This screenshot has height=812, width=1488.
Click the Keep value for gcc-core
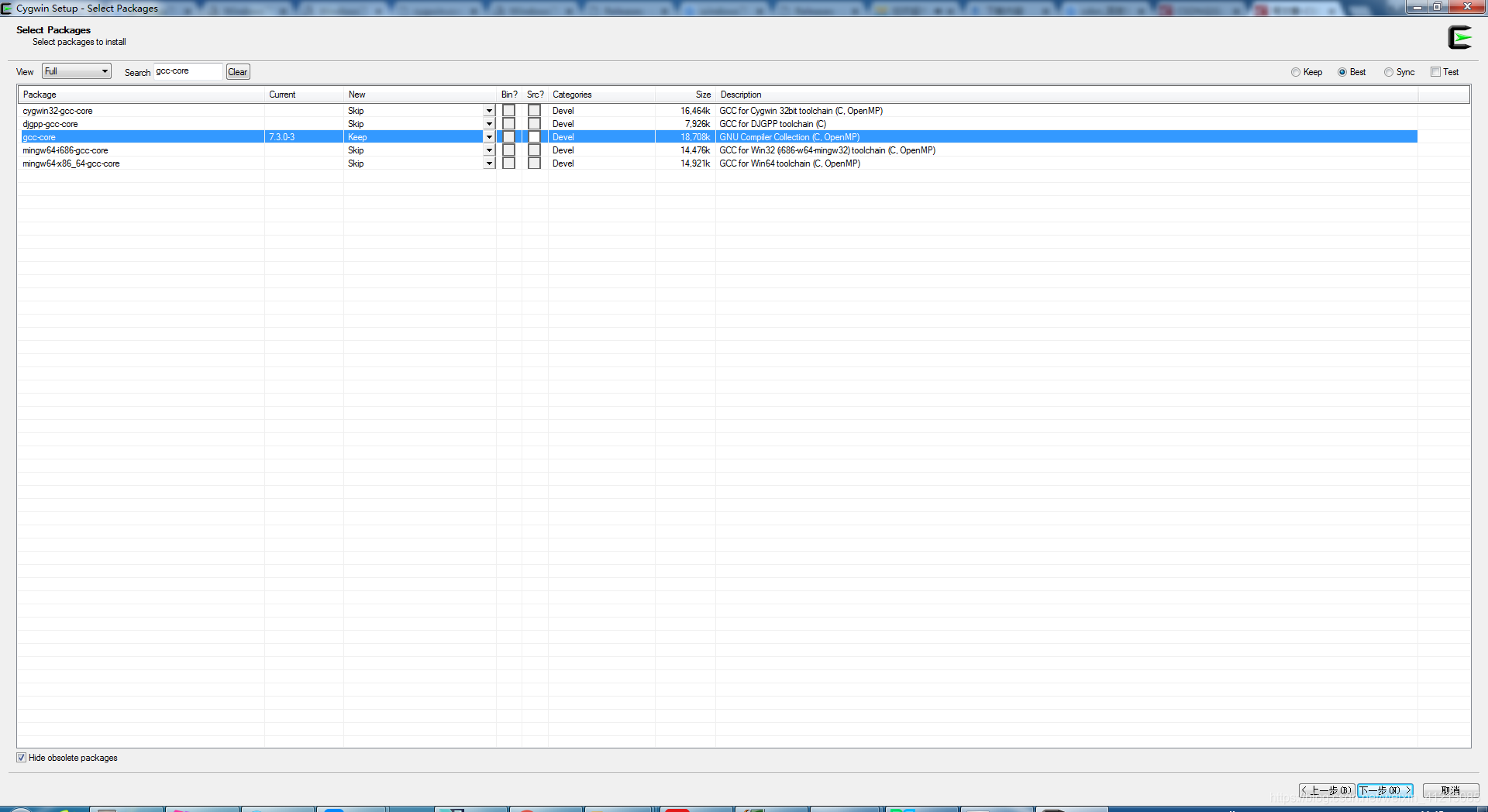click(x=357, y=137)
